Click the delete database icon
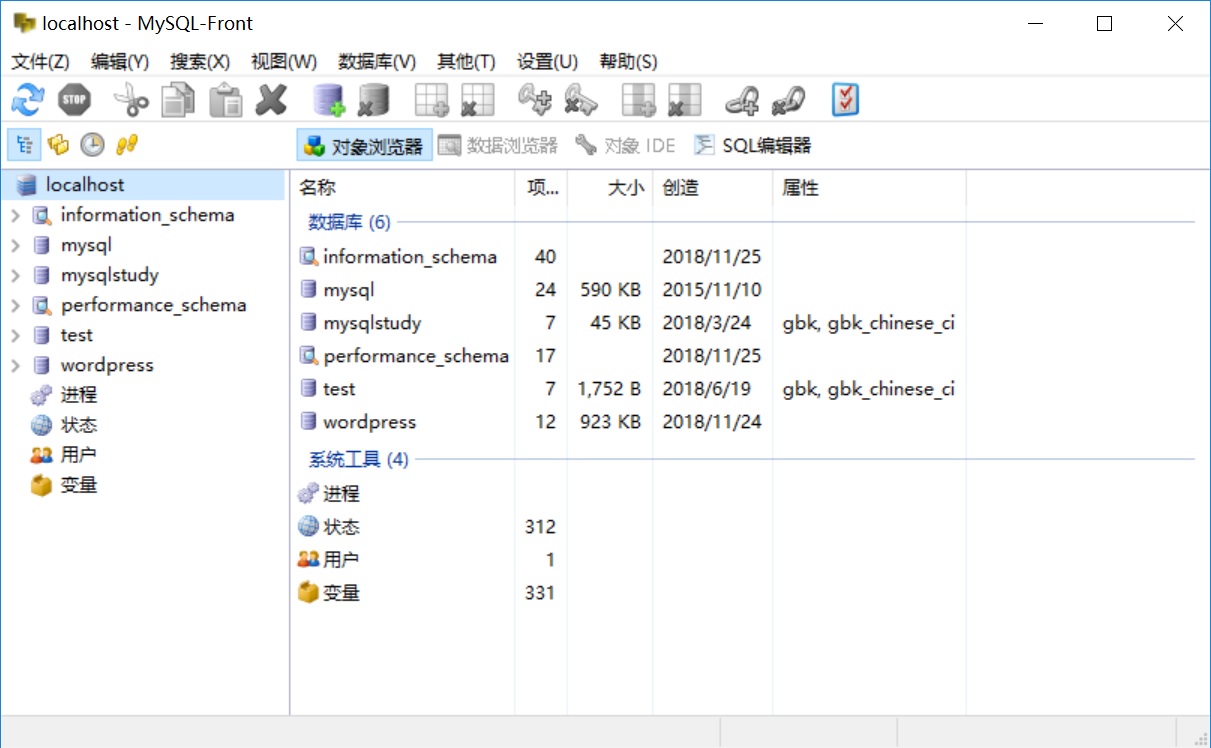Image resolution: width=1211 pixels, height=748 pixels. 373,100
